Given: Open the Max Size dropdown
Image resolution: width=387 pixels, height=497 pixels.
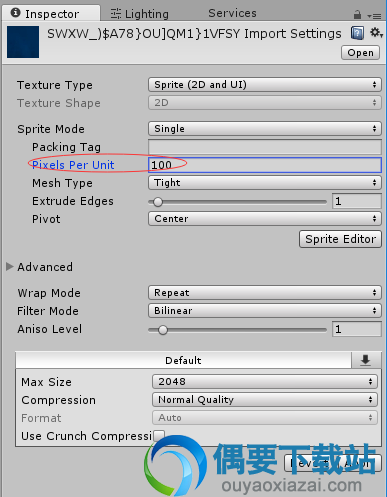Looking at the screenshot, I should (265, 382).
